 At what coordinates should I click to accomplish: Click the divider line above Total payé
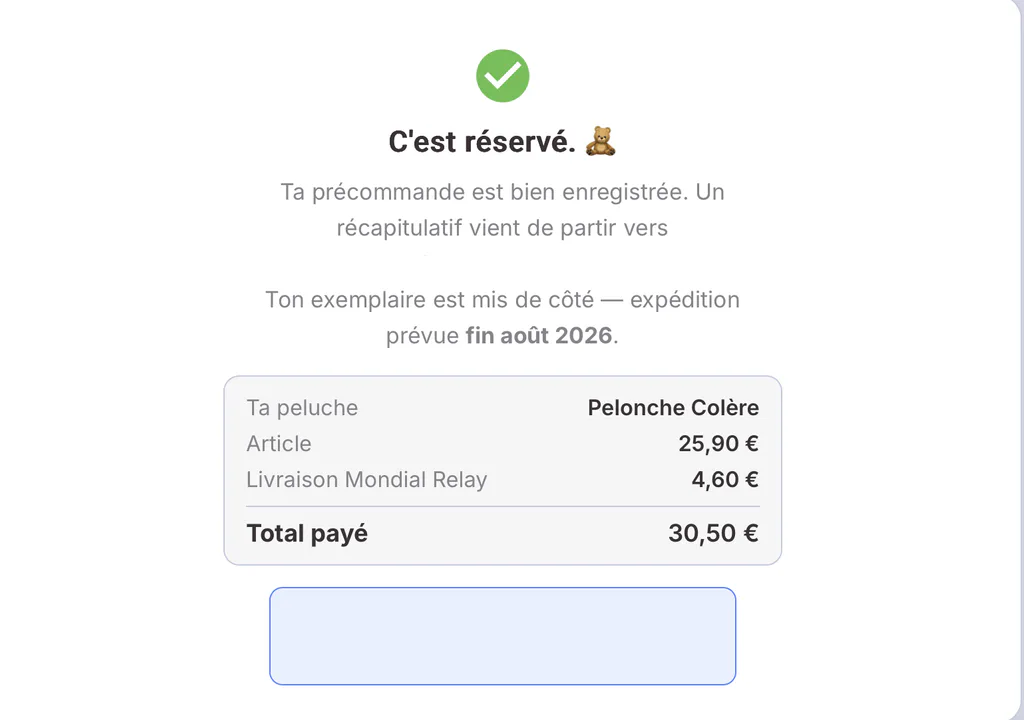[x=503, y=506]
